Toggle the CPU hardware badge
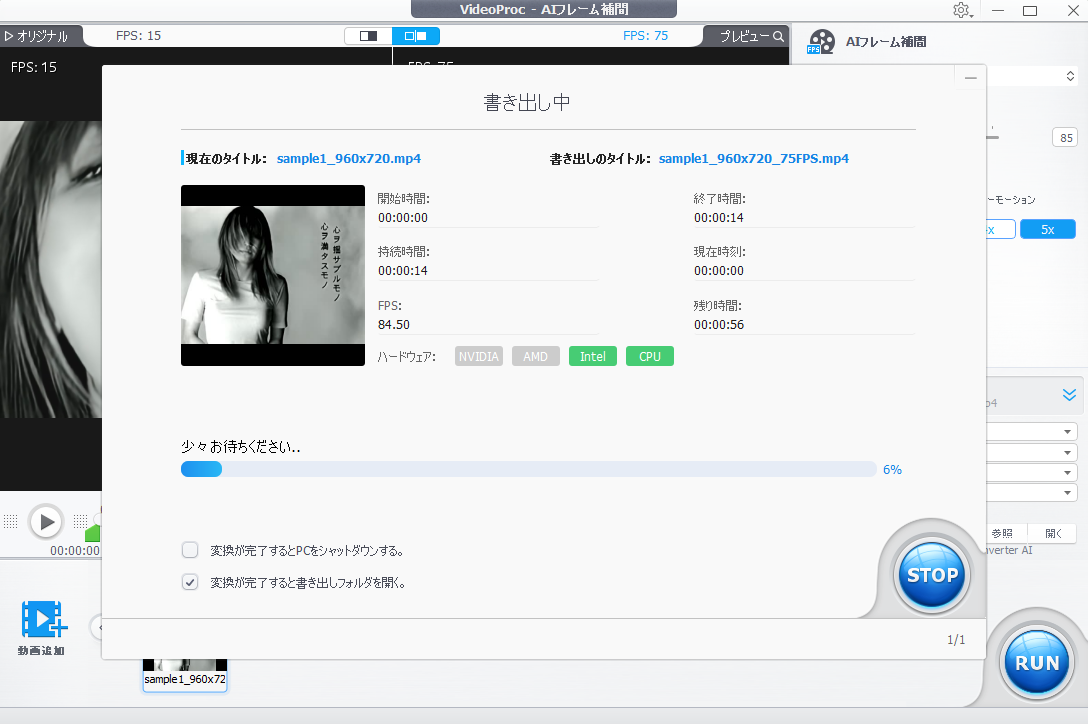This screenshot has width=1088, height=724. point(649,356)
